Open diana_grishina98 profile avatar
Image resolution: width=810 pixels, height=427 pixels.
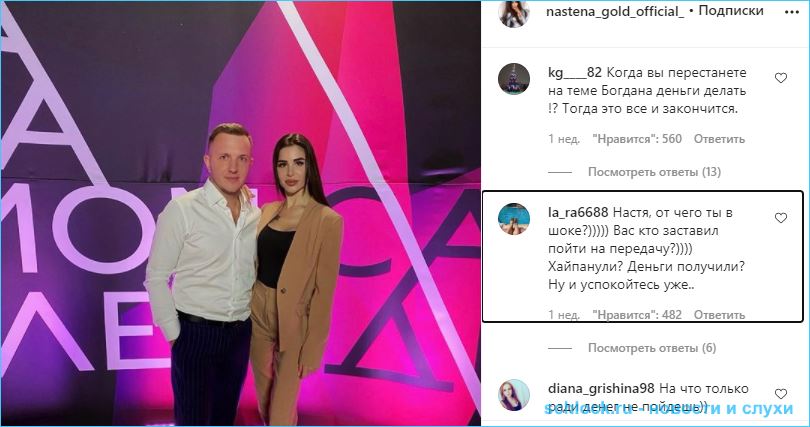coord(514,395)
